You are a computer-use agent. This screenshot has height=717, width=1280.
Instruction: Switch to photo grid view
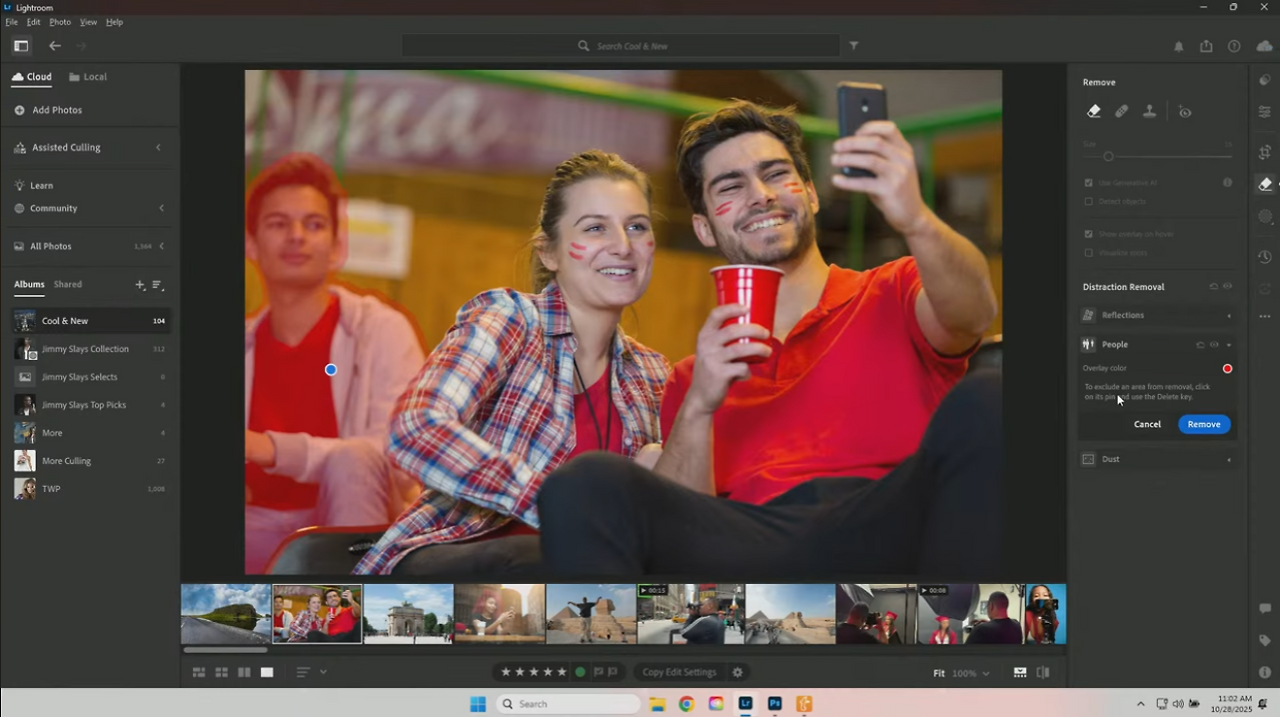pyautogui.click(x=198, y=673)
